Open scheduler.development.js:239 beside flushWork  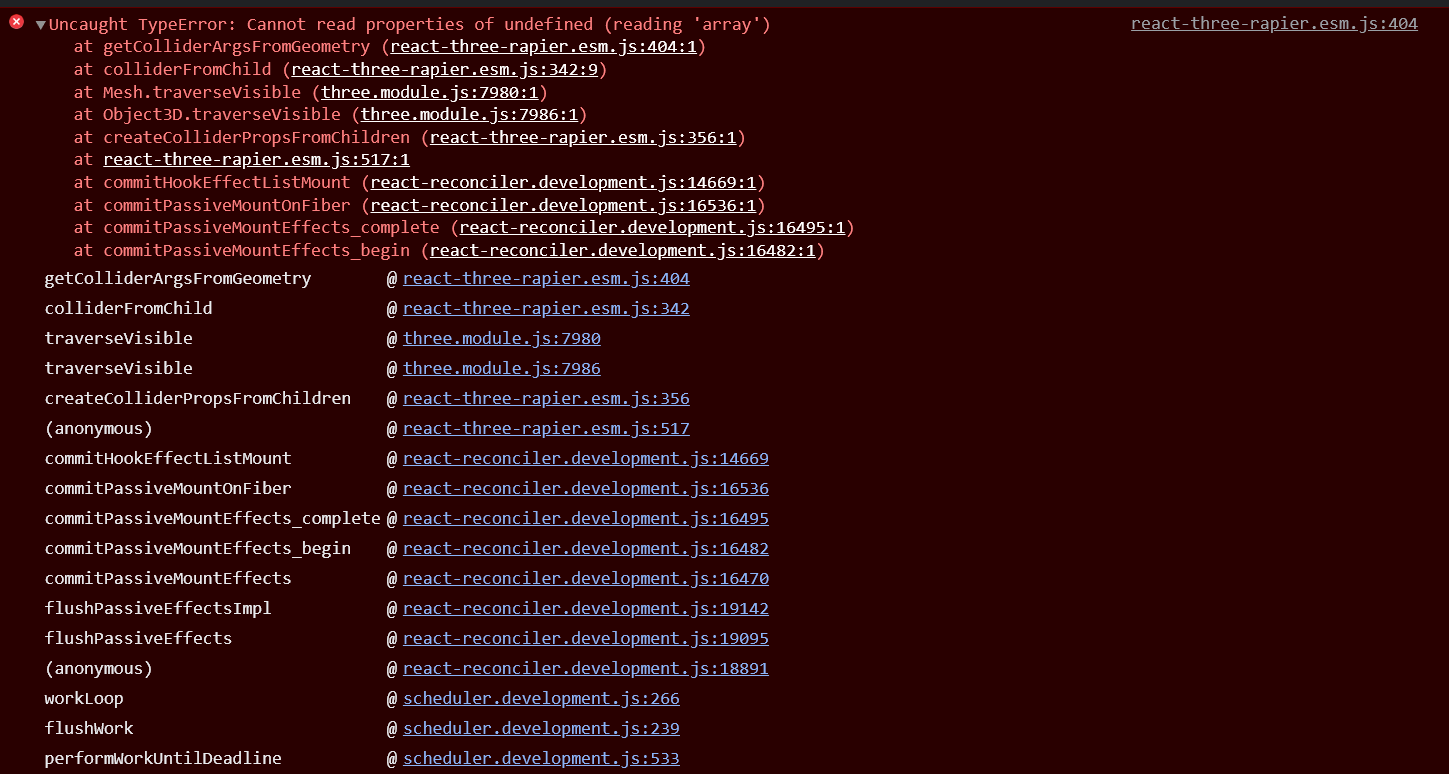click(x=541, y=728)
